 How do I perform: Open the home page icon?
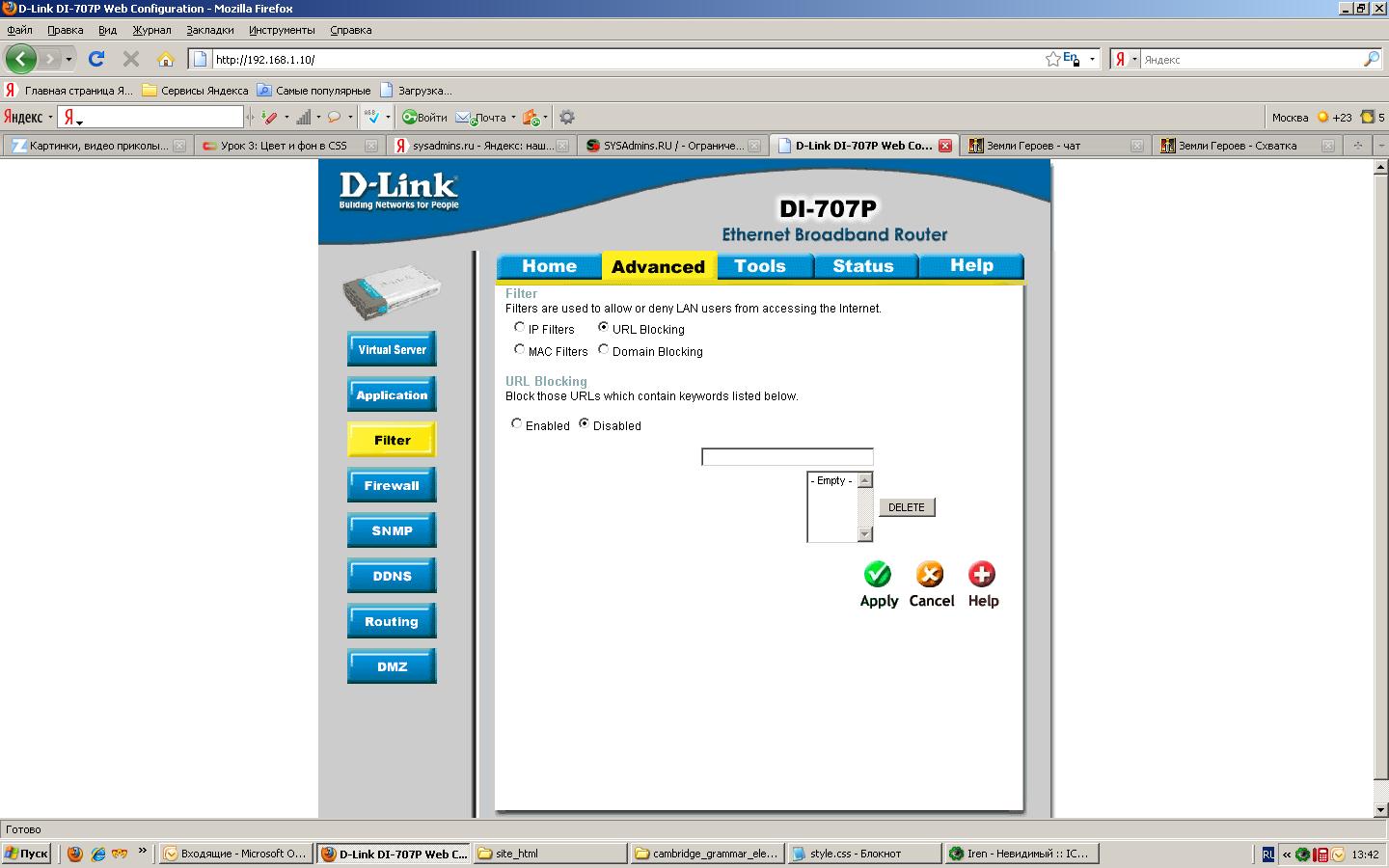pos(166,59)
